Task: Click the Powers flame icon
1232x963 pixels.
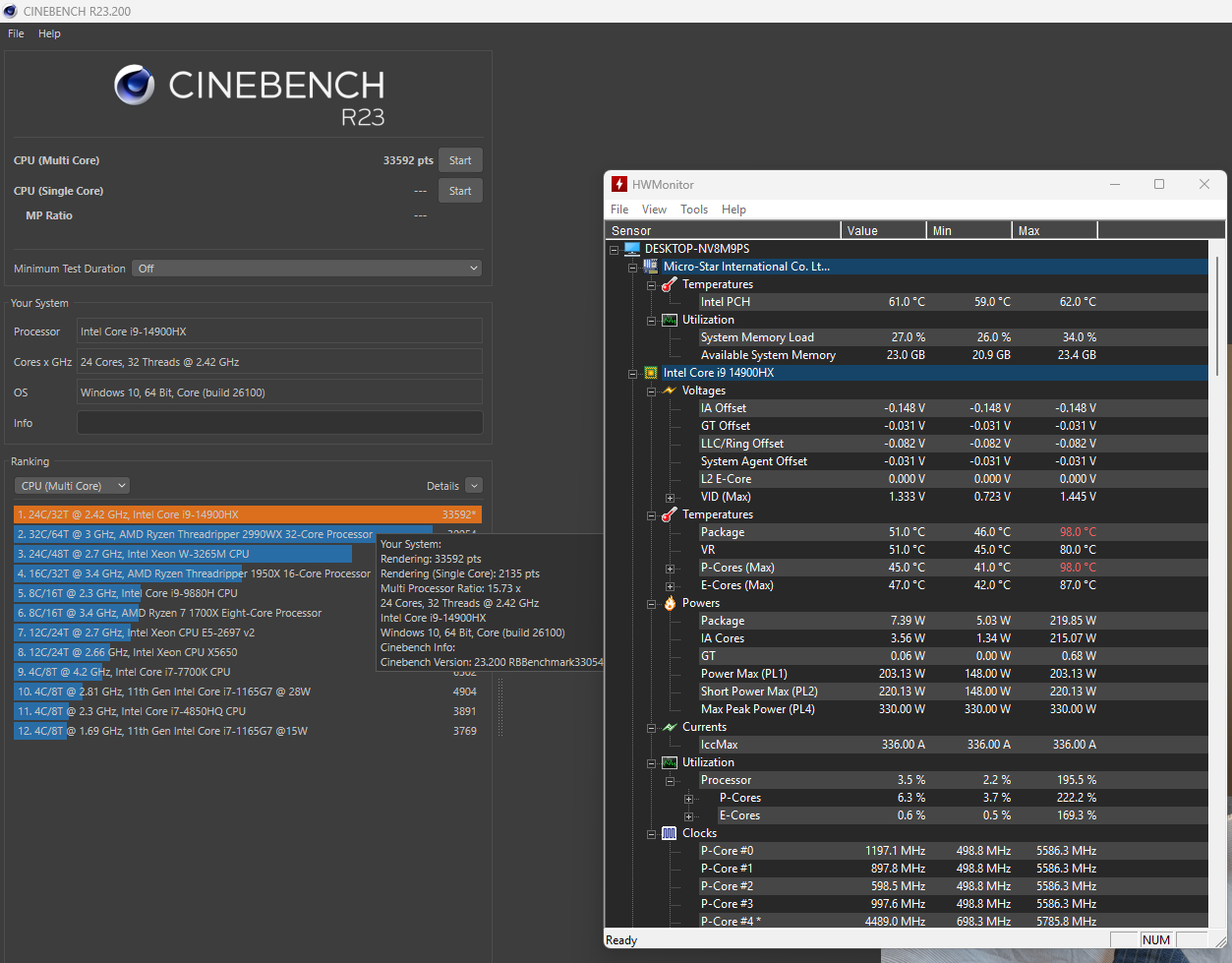Action: pos(670,603)
